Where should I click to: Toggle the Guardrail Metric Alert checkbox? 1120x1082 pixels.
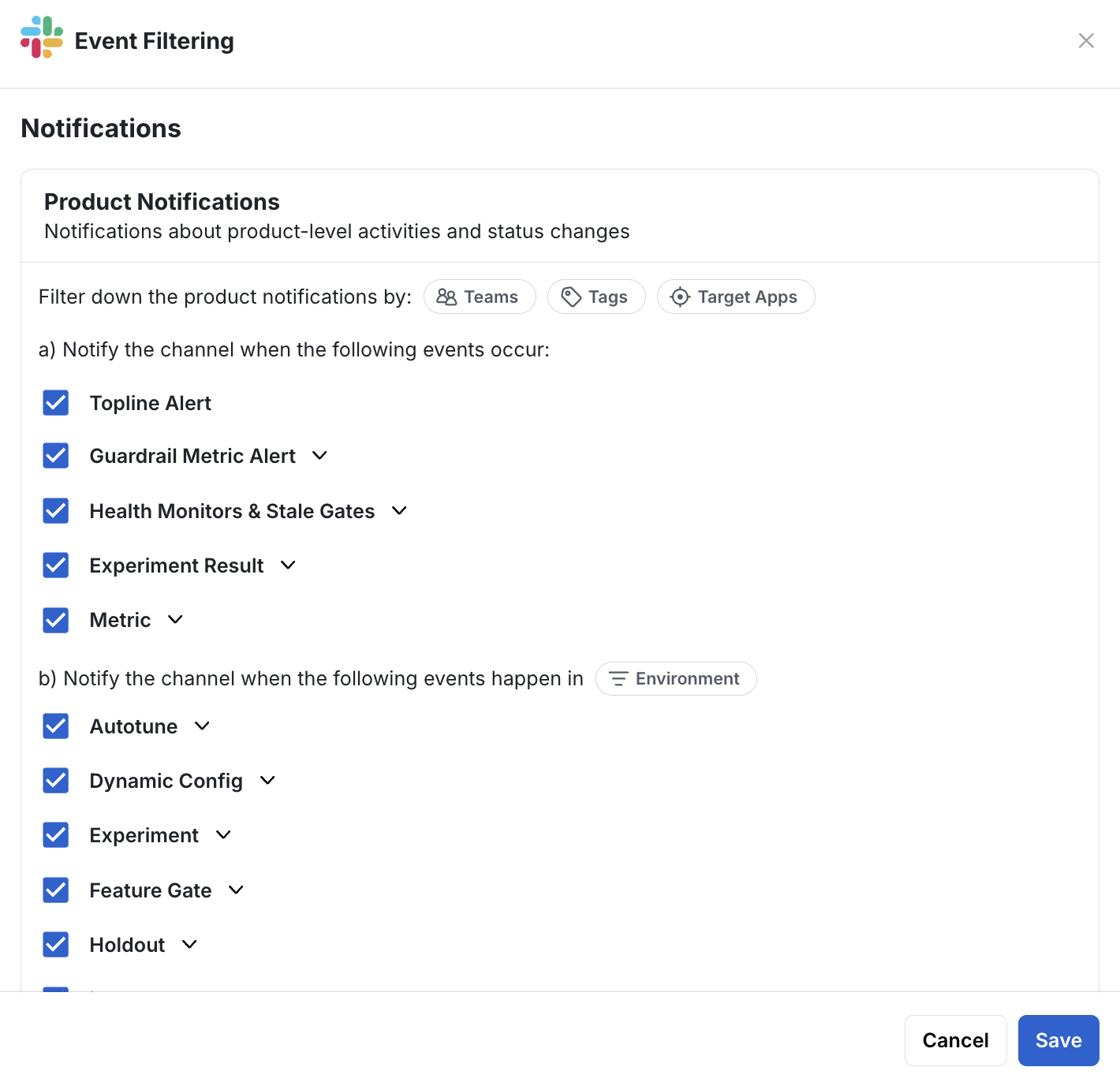56,455
